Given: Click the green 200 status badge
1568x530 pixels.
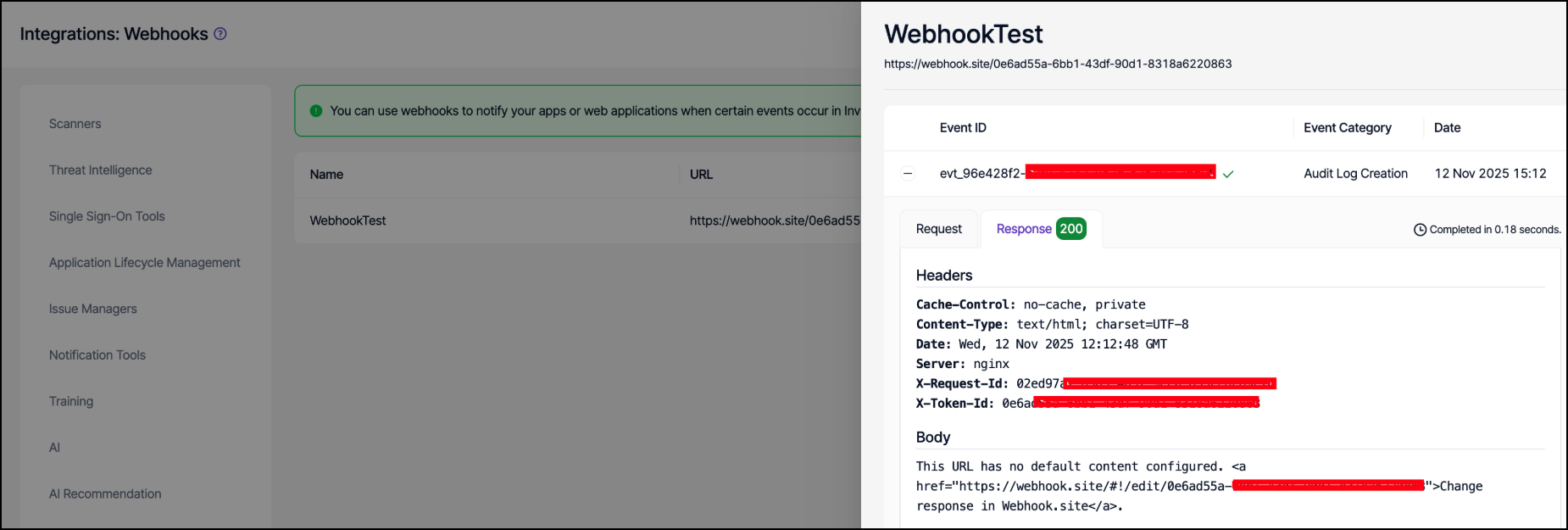Looking at the screenshot, I should click(x=1071, y=229).
